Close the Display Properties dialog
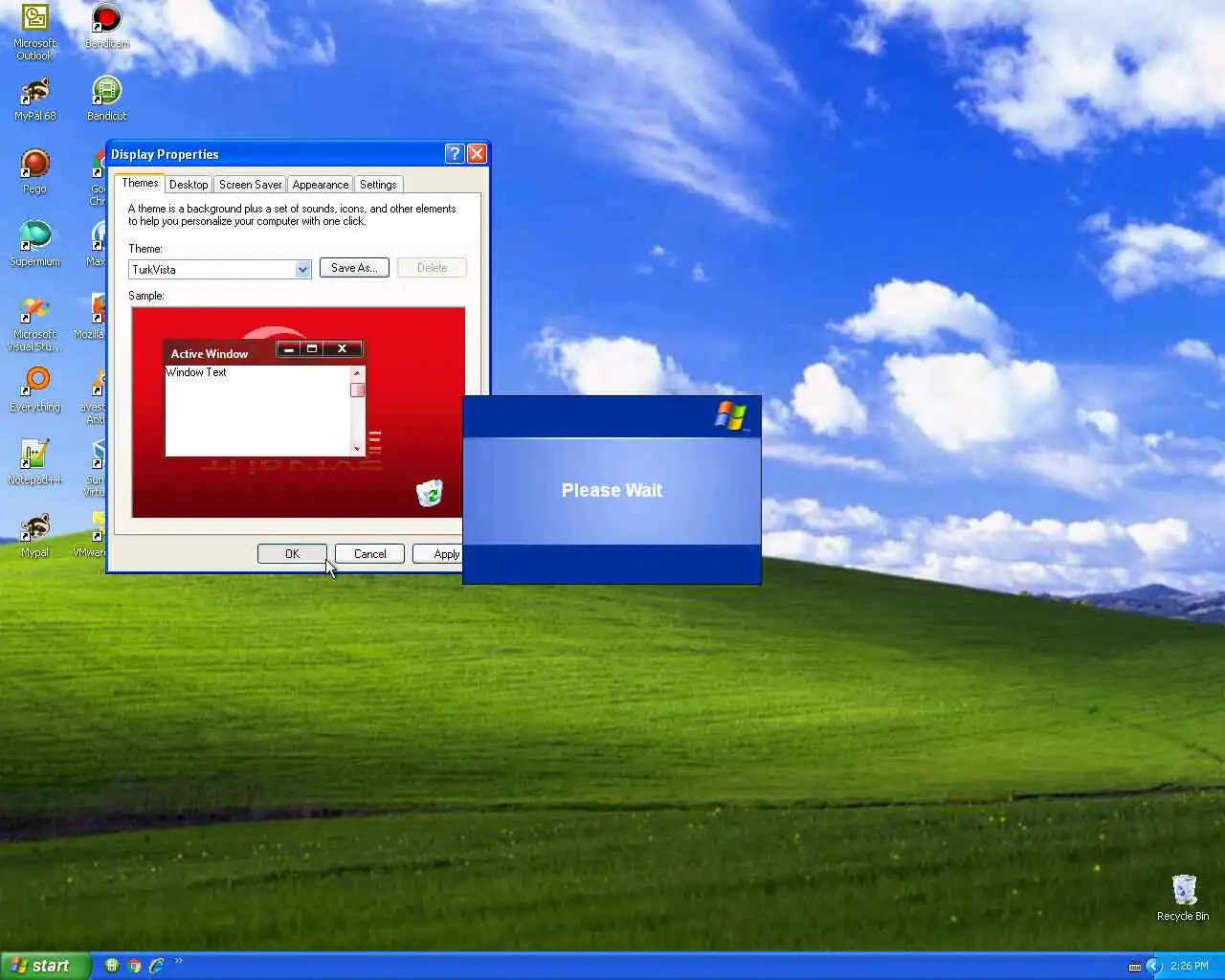This screenshot has height=980, width=1225. pos(477,154)
